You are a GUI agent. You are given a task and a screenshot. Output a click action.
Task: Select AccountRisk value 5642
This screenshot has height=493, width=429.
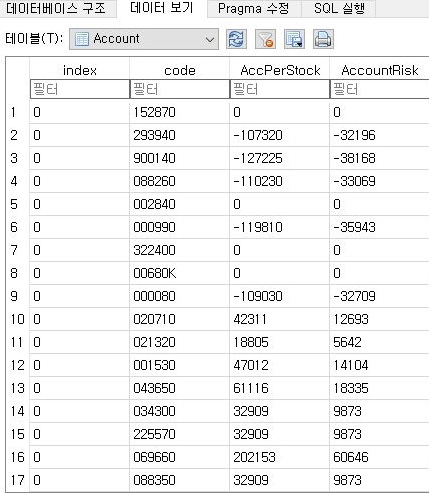tap(379, 342)
